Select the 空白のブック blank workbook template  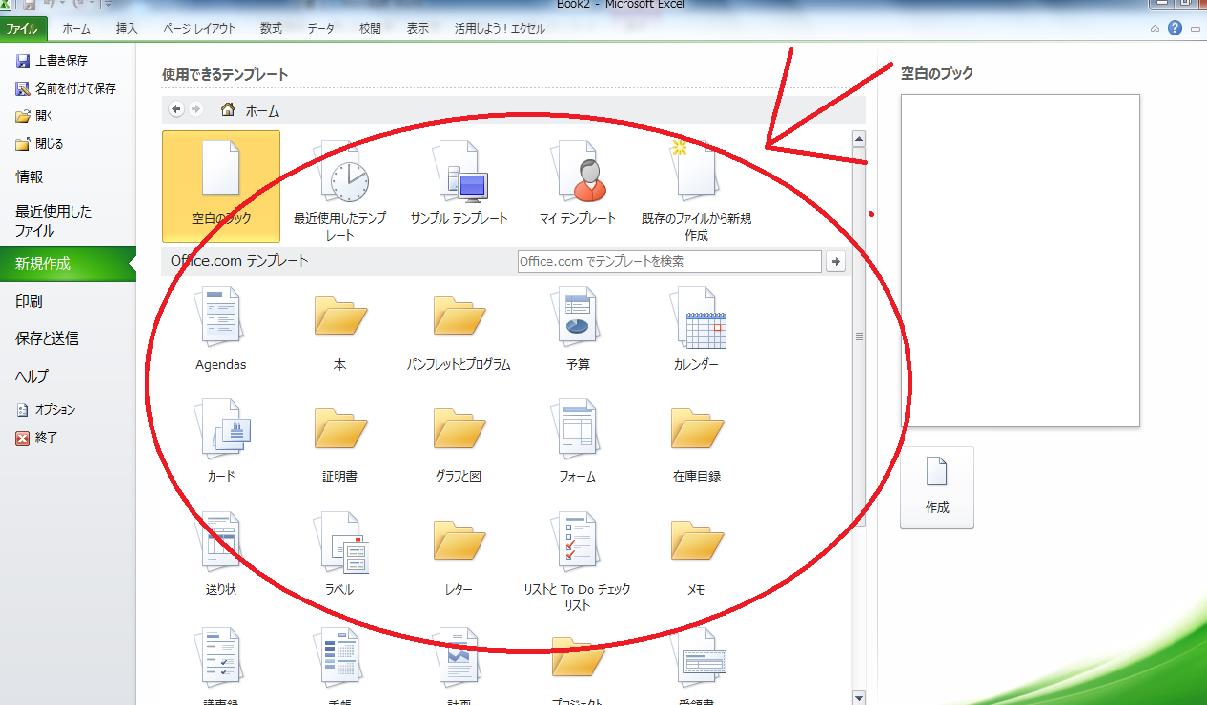[220, 186]
